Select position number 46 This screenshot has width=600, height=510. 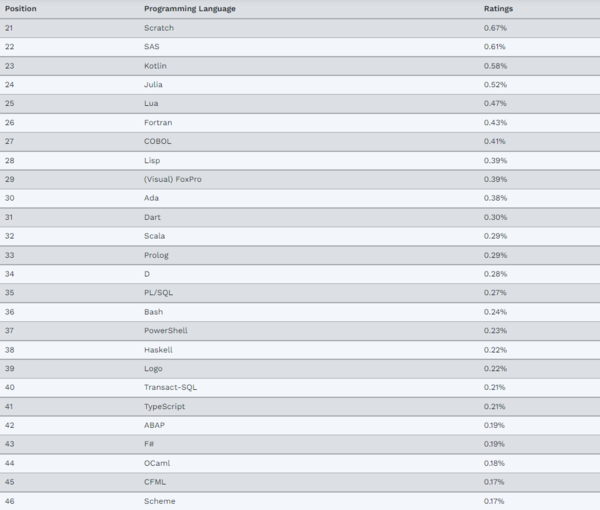point(10,501)
